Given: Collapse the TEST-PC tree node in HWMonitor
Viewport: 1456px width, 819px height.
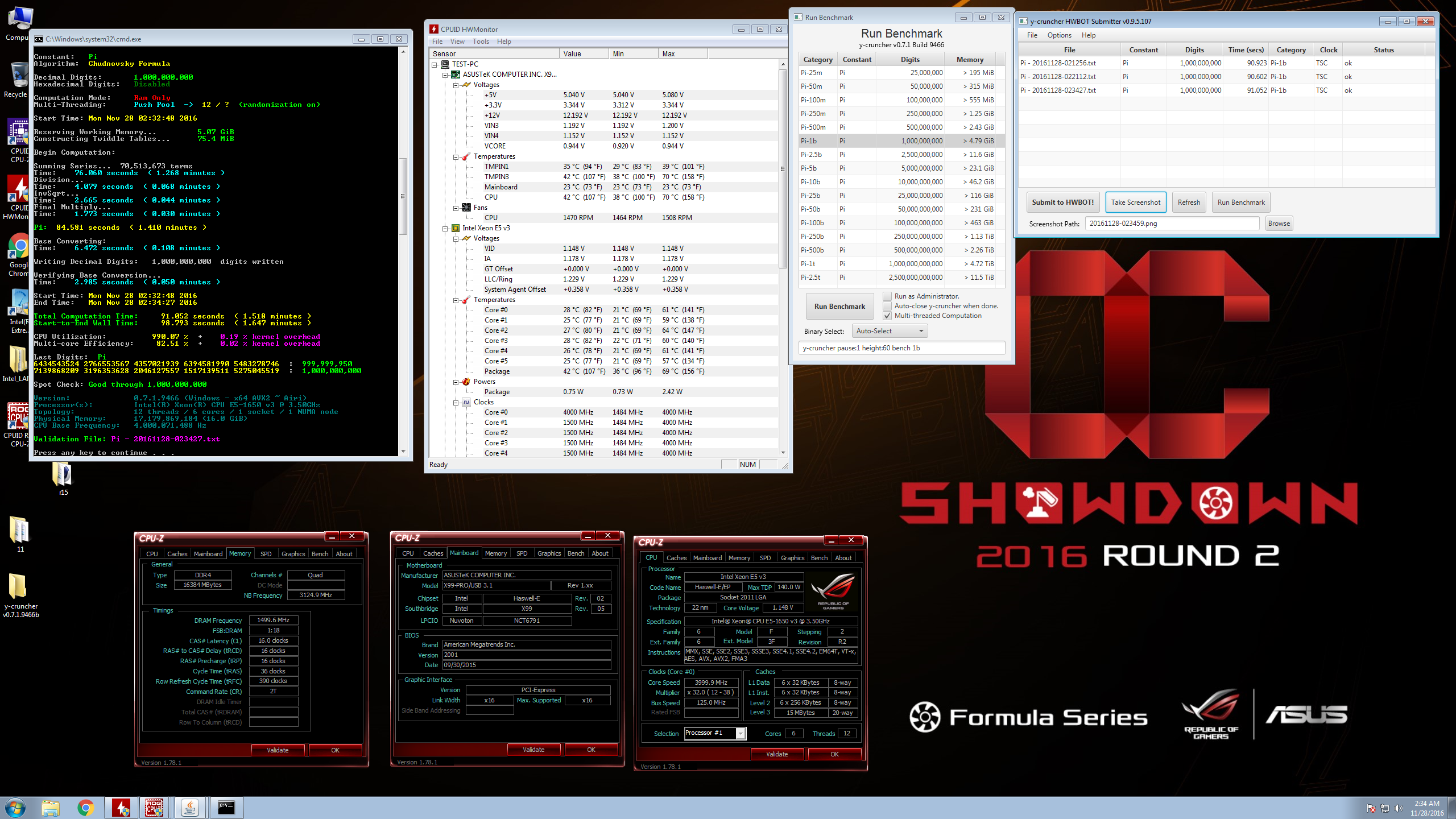Looking at the screenshot, I should click(435, 64).
